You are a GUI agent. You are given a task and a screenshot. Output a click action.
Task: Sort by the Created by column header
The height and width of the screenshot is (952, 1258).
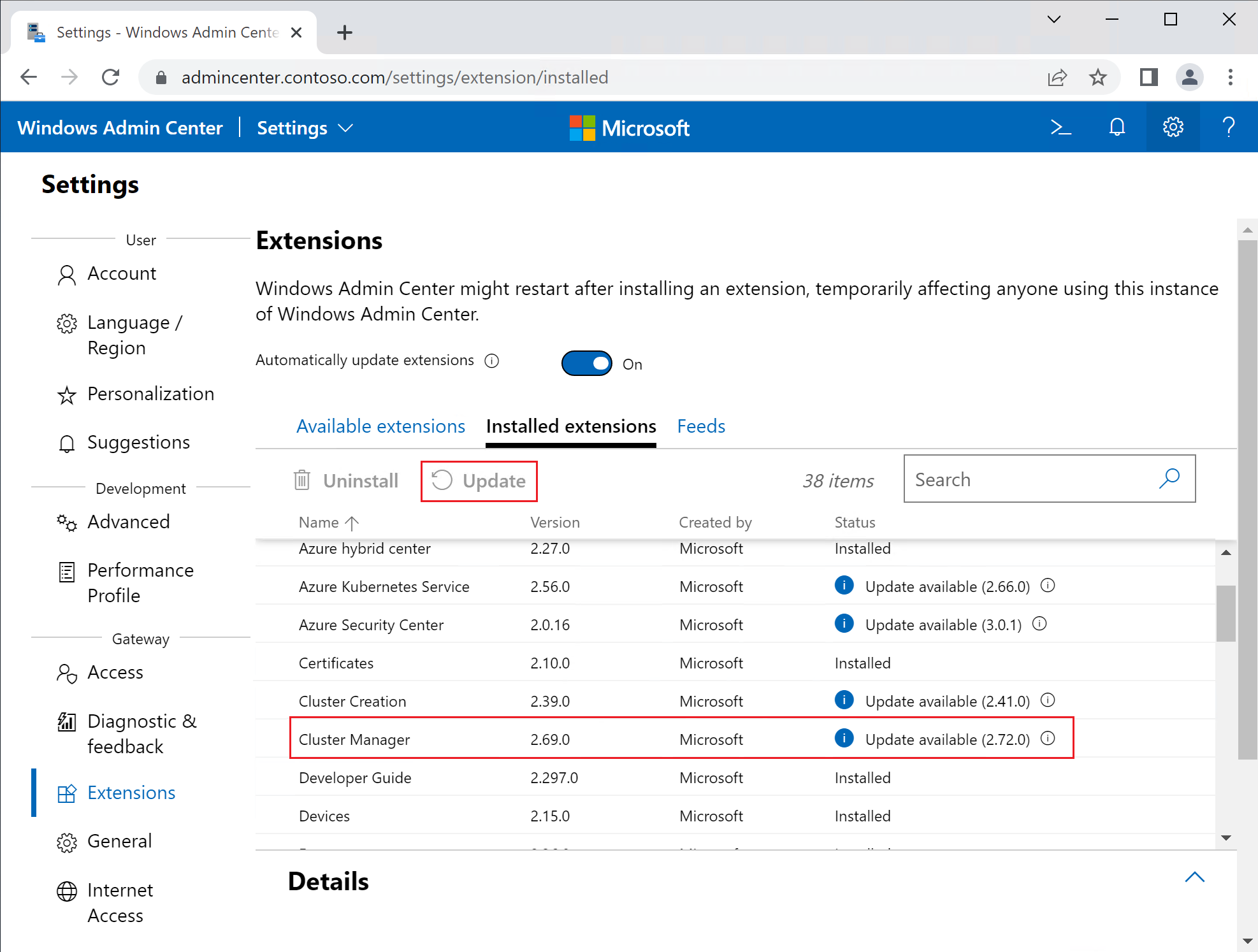coord(715,523)
